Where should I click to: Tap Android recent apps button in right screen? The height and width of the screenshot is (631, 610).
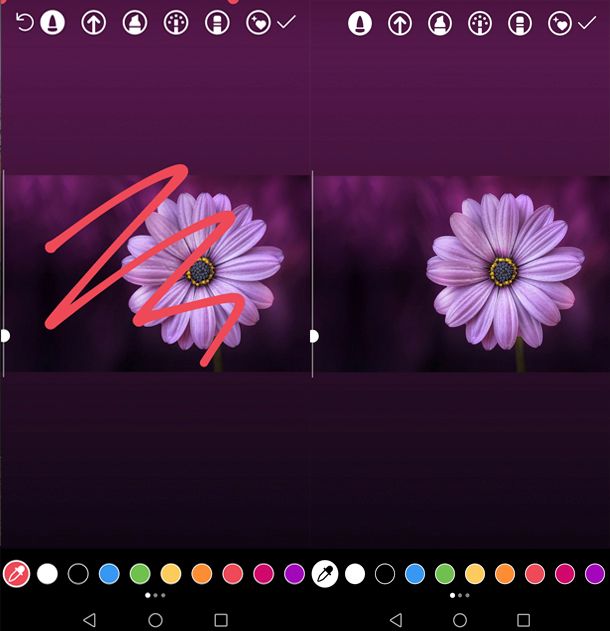pyautogui.click(x=523, y=620)
